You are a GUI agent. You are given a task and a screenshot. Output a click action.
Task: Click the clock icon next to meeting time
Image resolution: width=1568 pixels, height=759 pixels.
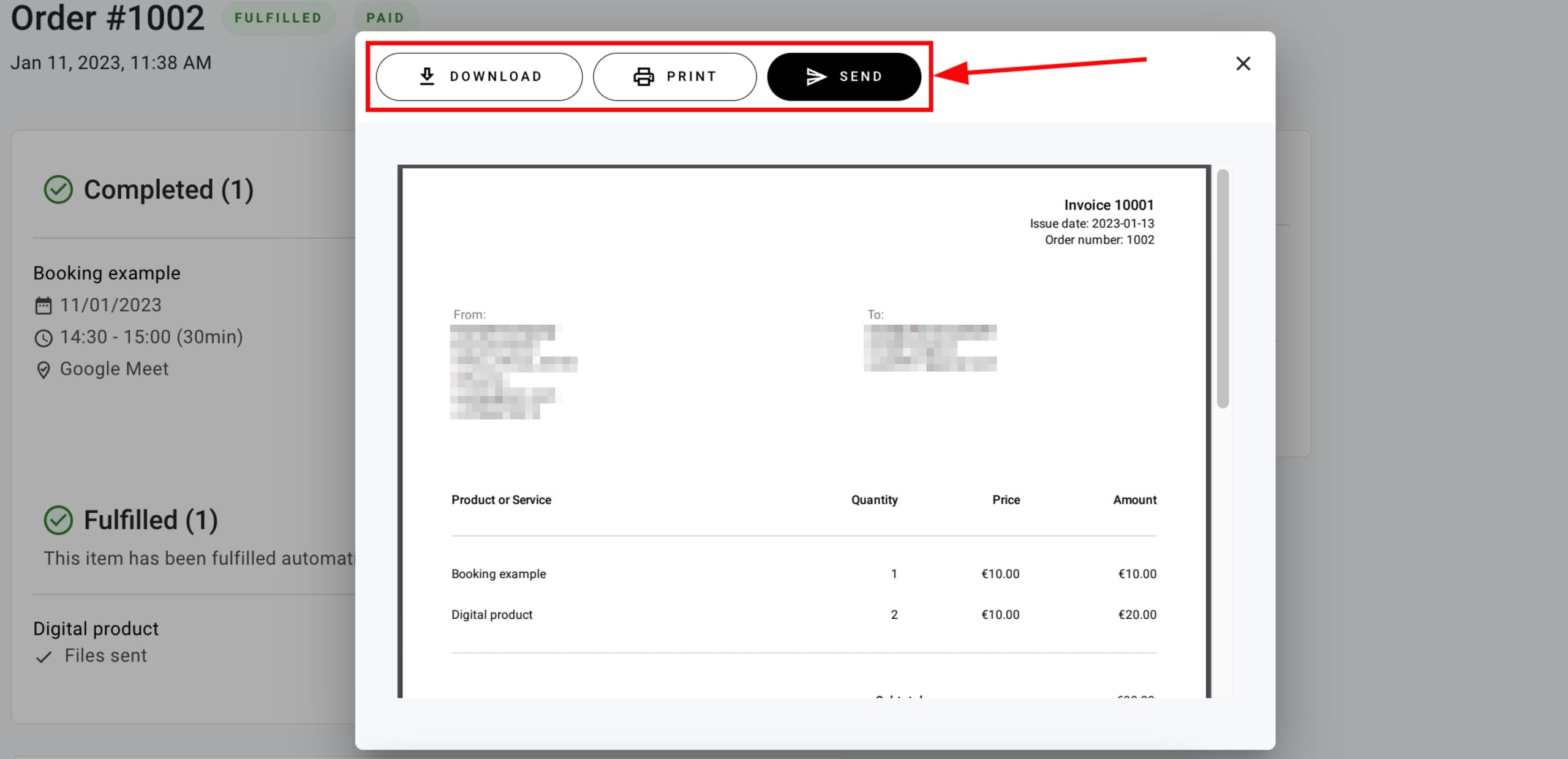43,336
